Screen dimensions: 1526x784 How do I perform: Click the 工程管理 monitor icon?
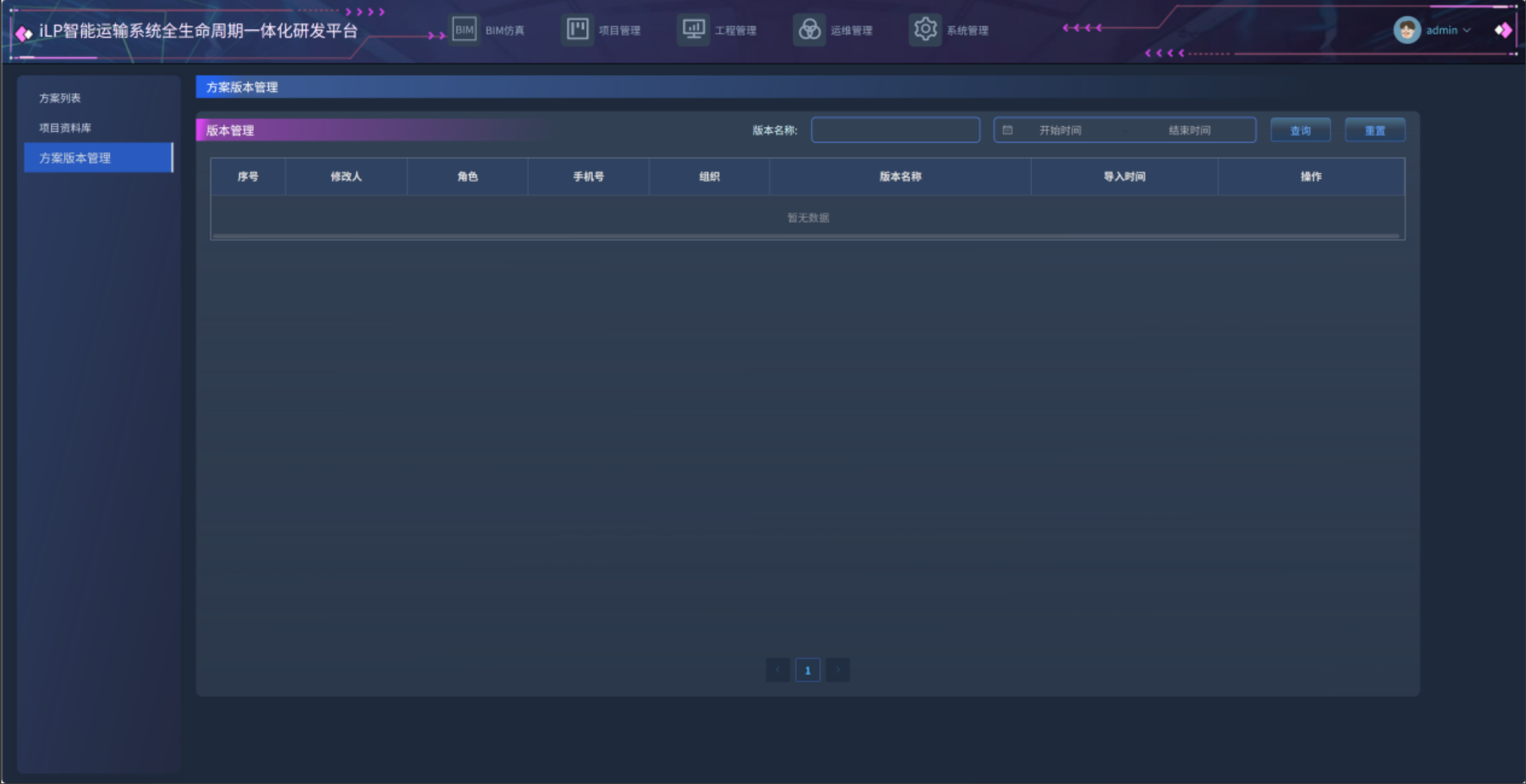pyautogui.click(x=693, y=30)
